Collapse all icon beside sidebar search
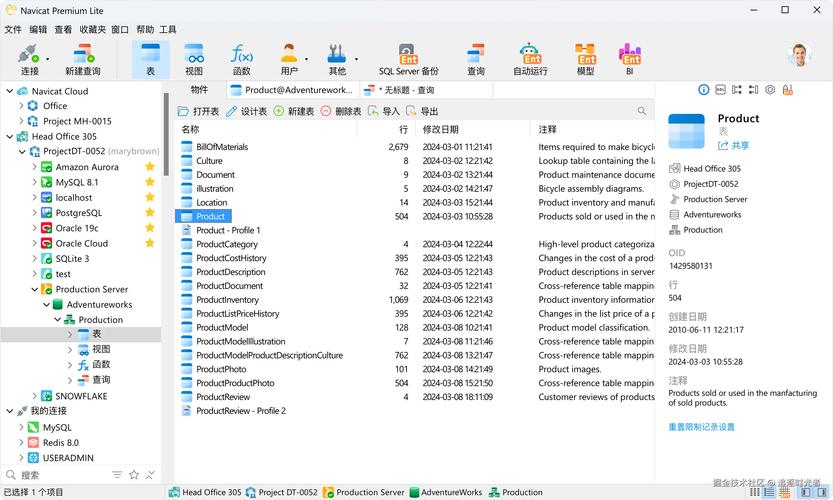The height and width of the screenshot is (500, 833). click(x=150, y=474)
